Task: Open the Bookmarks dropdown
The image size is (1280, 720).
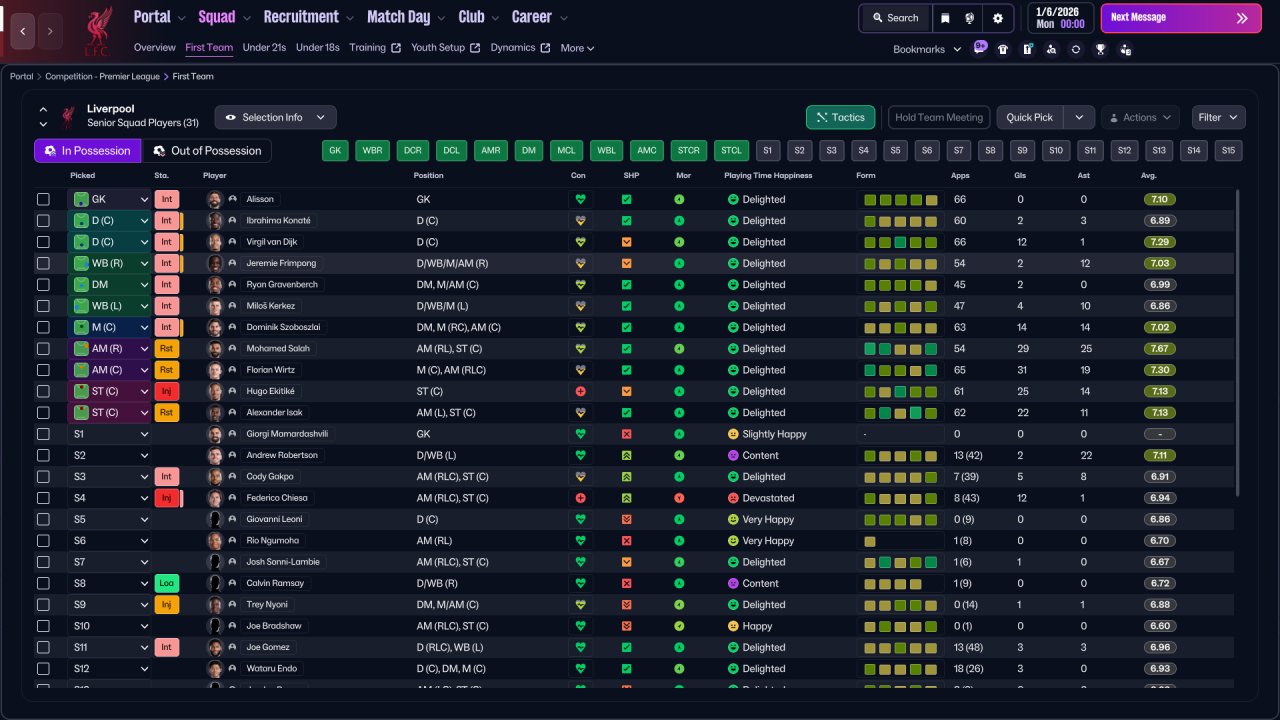Action: [927, 49]
